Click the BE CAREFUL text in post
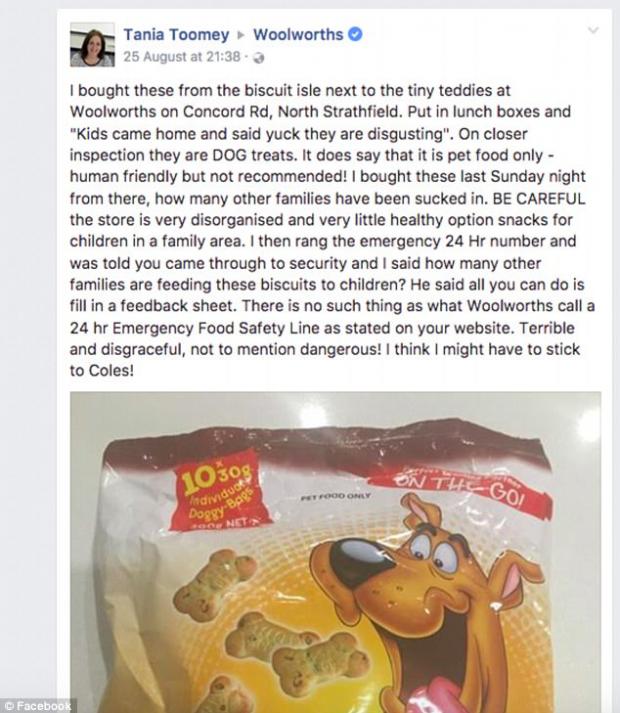The width and height of the screenshot is (620, 713). (539, 199)
